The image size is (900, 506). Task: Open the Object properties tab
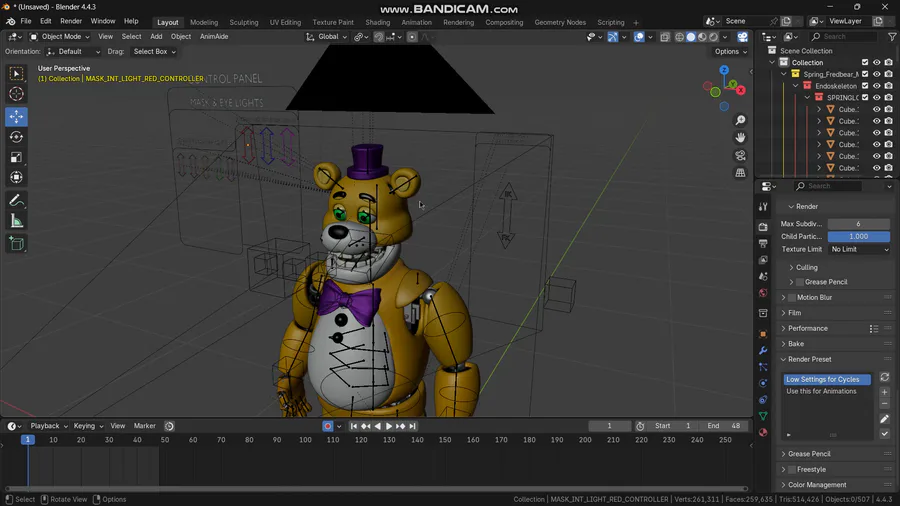click(x=763, y=334)
